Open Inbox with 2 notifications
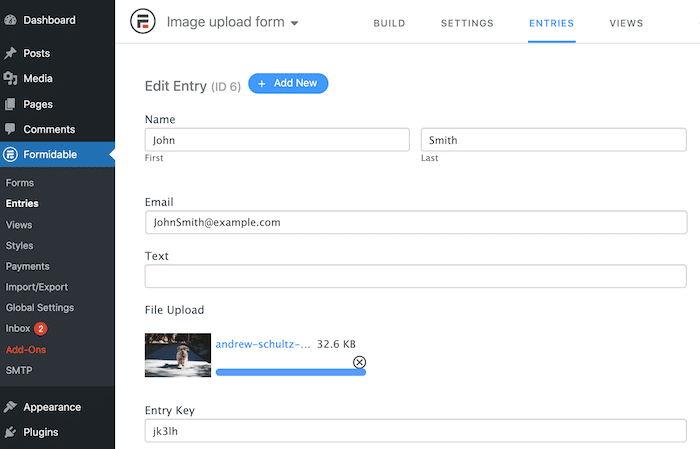 coord(26,328)
